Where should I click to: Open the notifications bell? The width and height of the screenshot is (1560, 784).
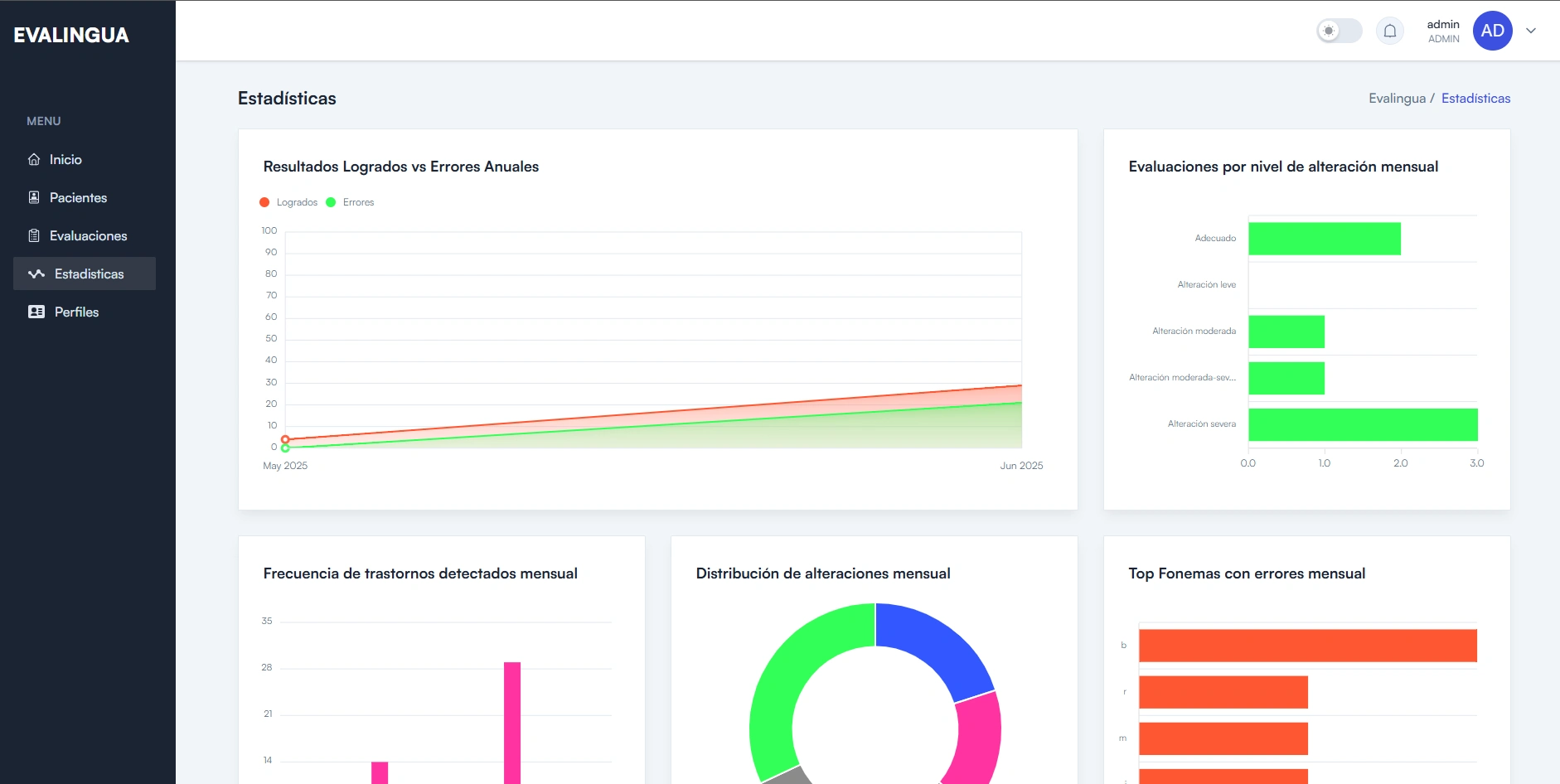pyautogui.click(x=1390, y=31)
